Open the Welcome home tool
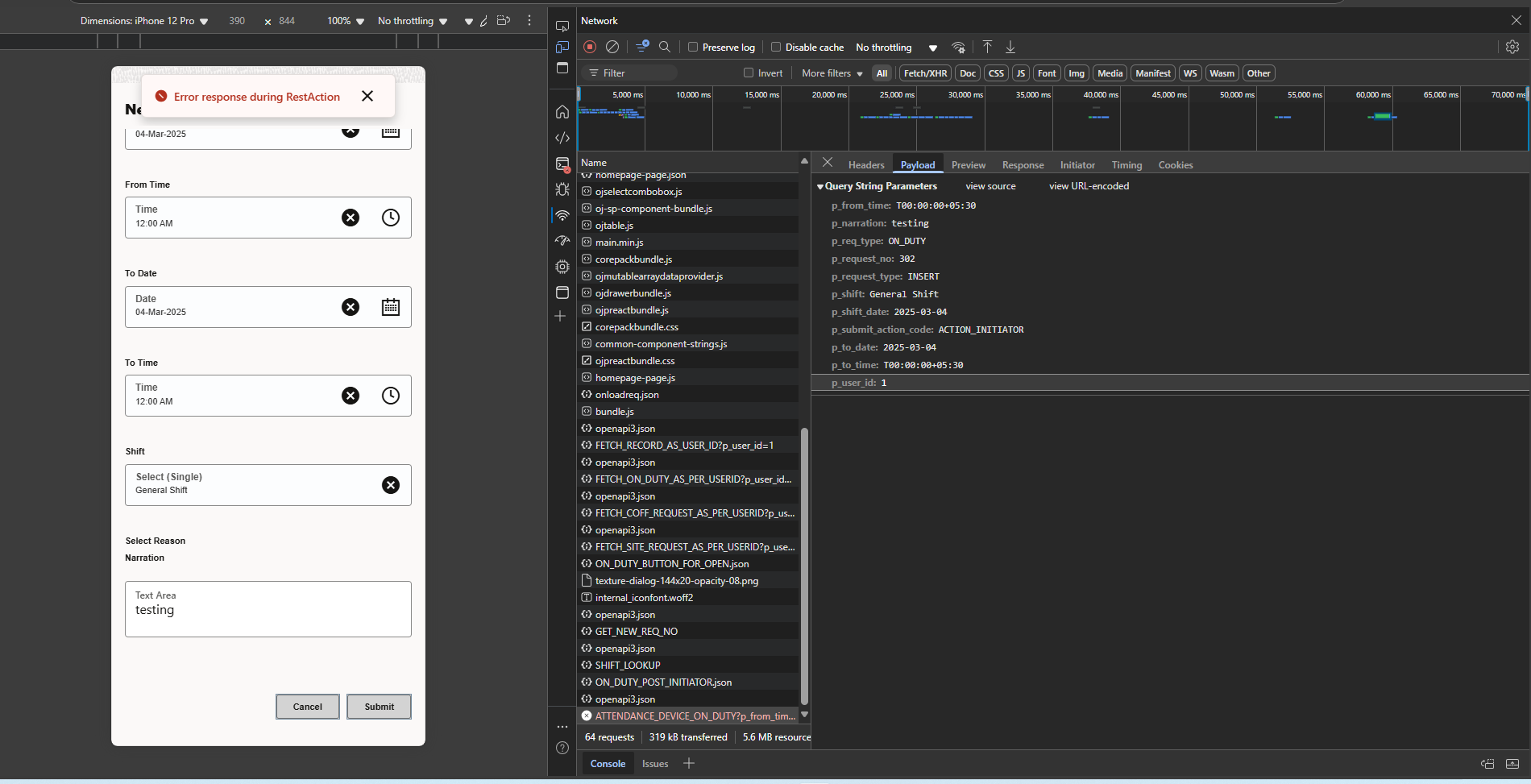The height and width of the screenshot is (784, 1531). [562, 111]
